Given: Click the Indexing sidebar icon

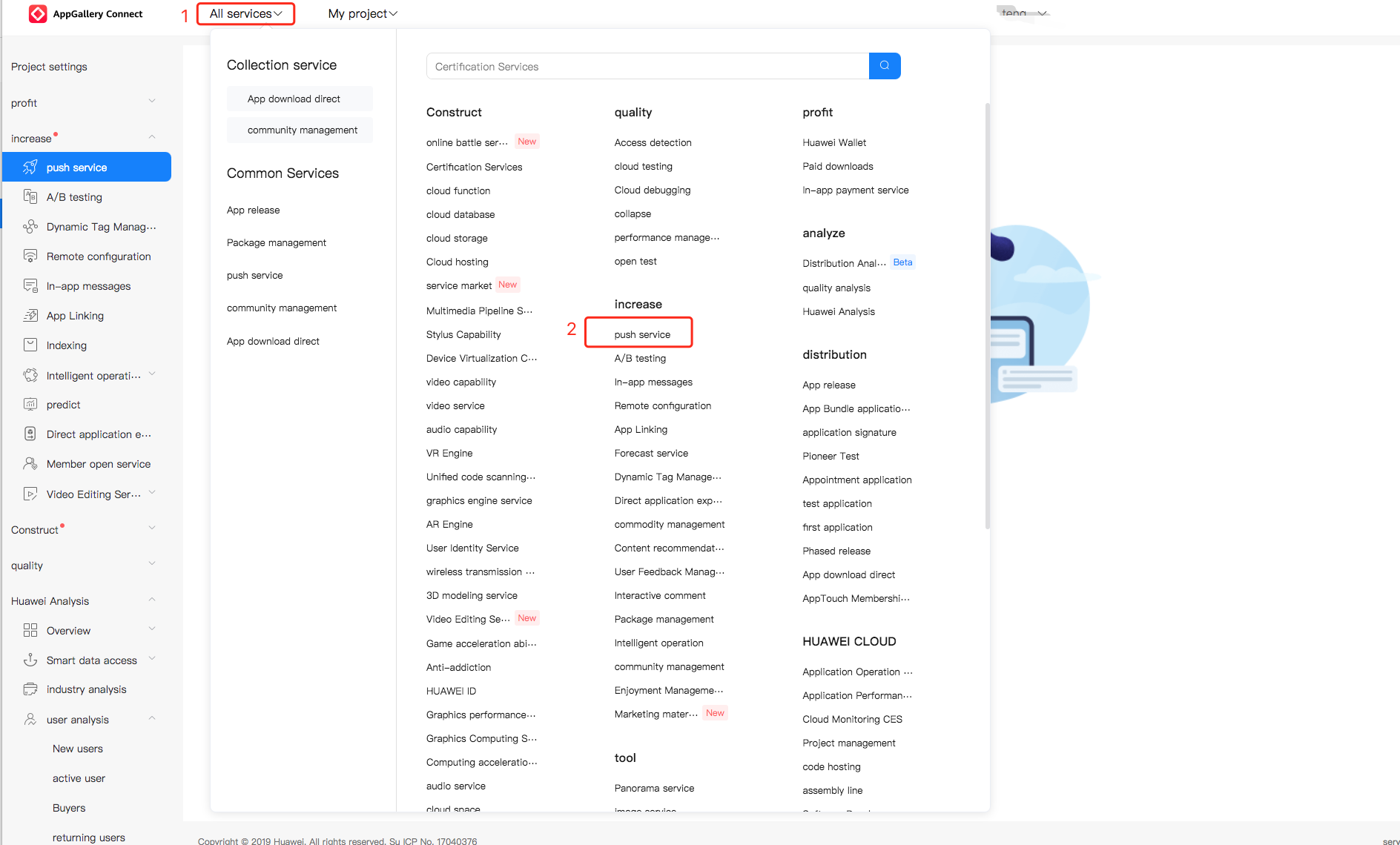Looking at the screenshot, I should pos(30,345).
